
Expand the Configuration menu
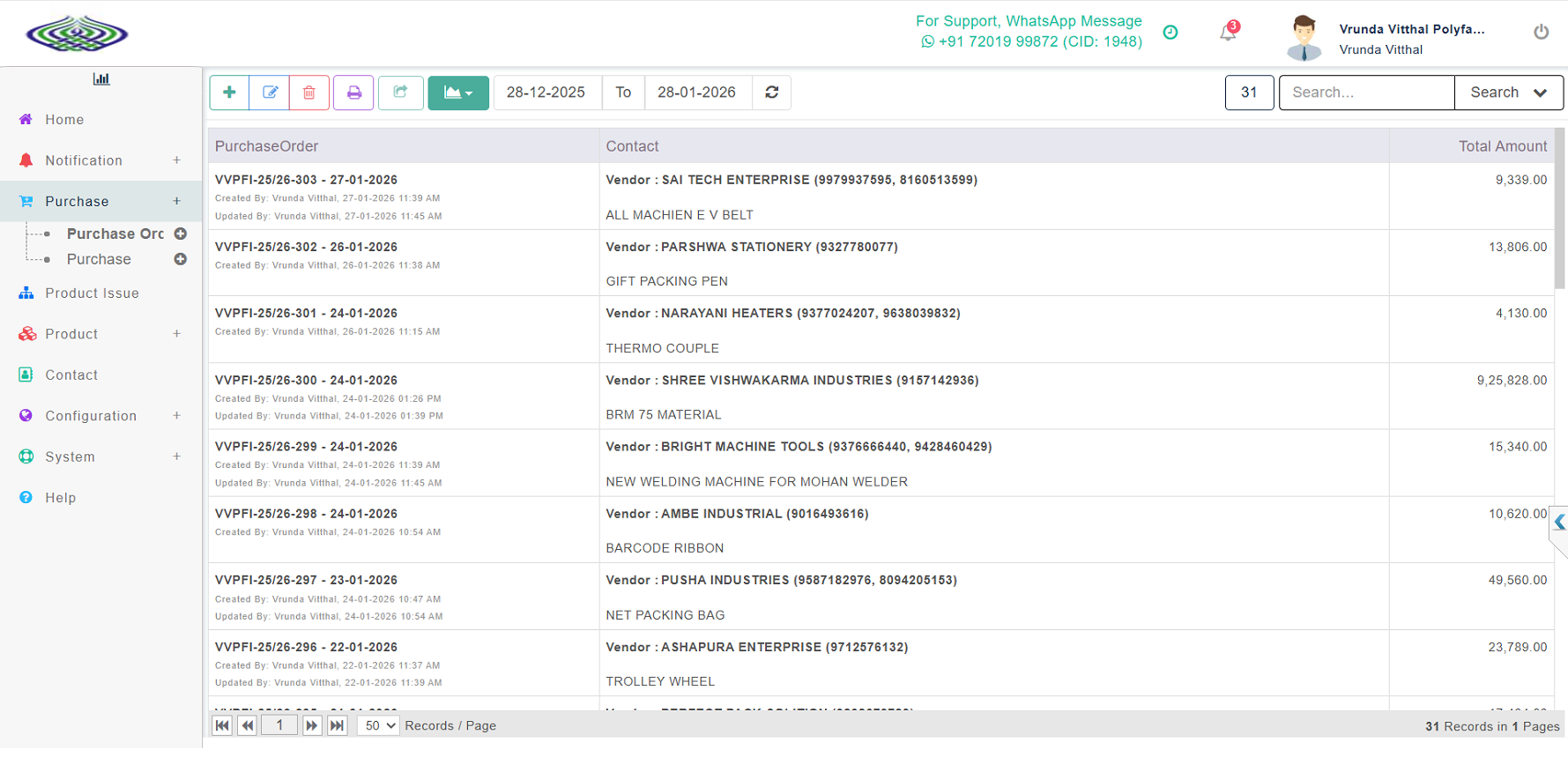point(91,416)
